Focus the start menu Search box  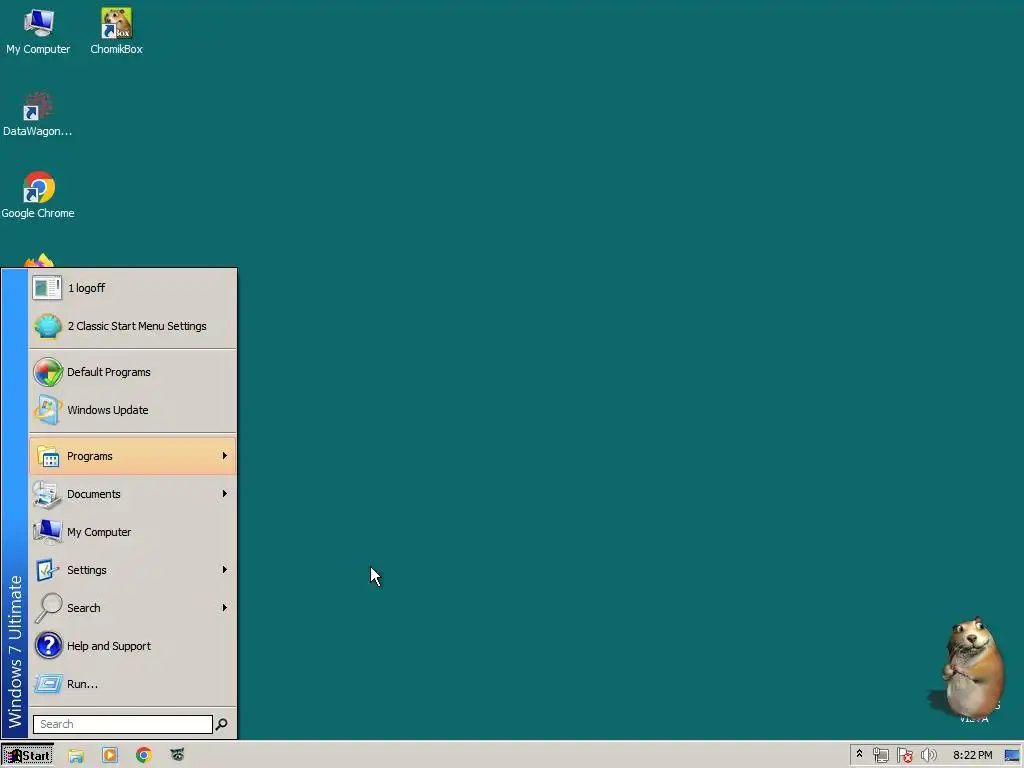[x=123, y=724]
